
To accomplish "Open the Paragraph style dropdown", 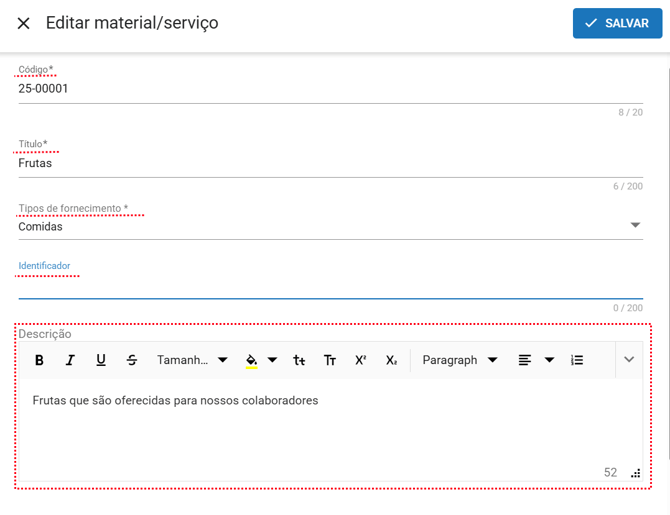I will 459,360.
